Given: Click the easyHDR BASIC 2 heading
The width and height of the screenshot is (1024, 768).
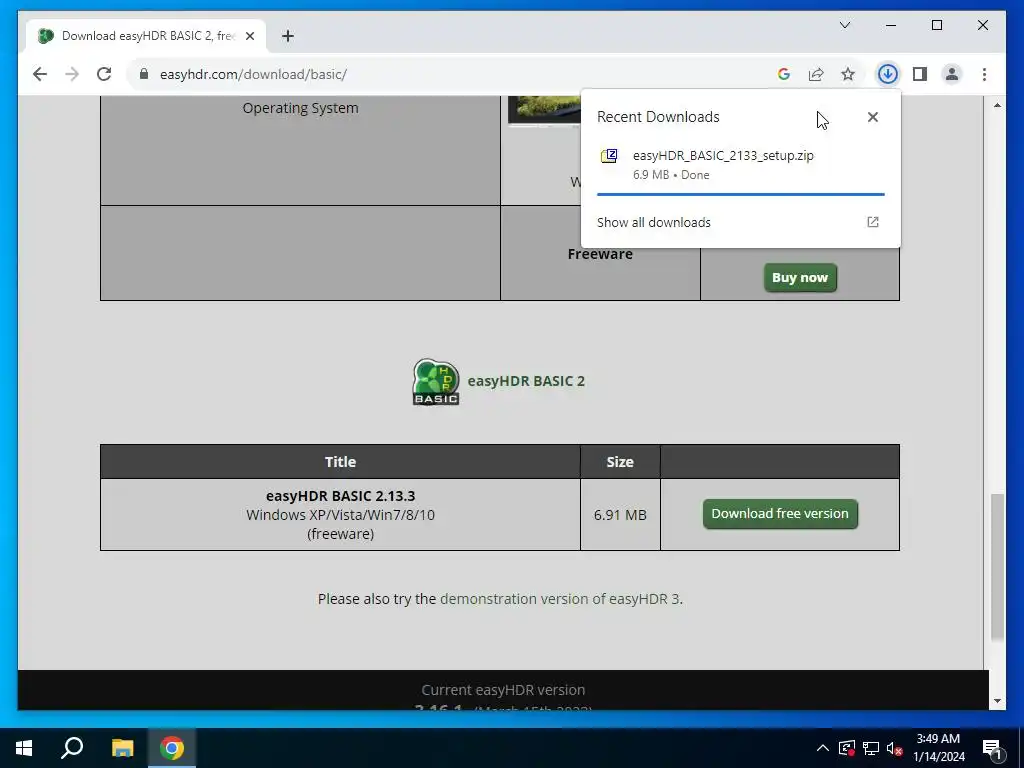Looking at the screenshot, I should pos(526,381).
